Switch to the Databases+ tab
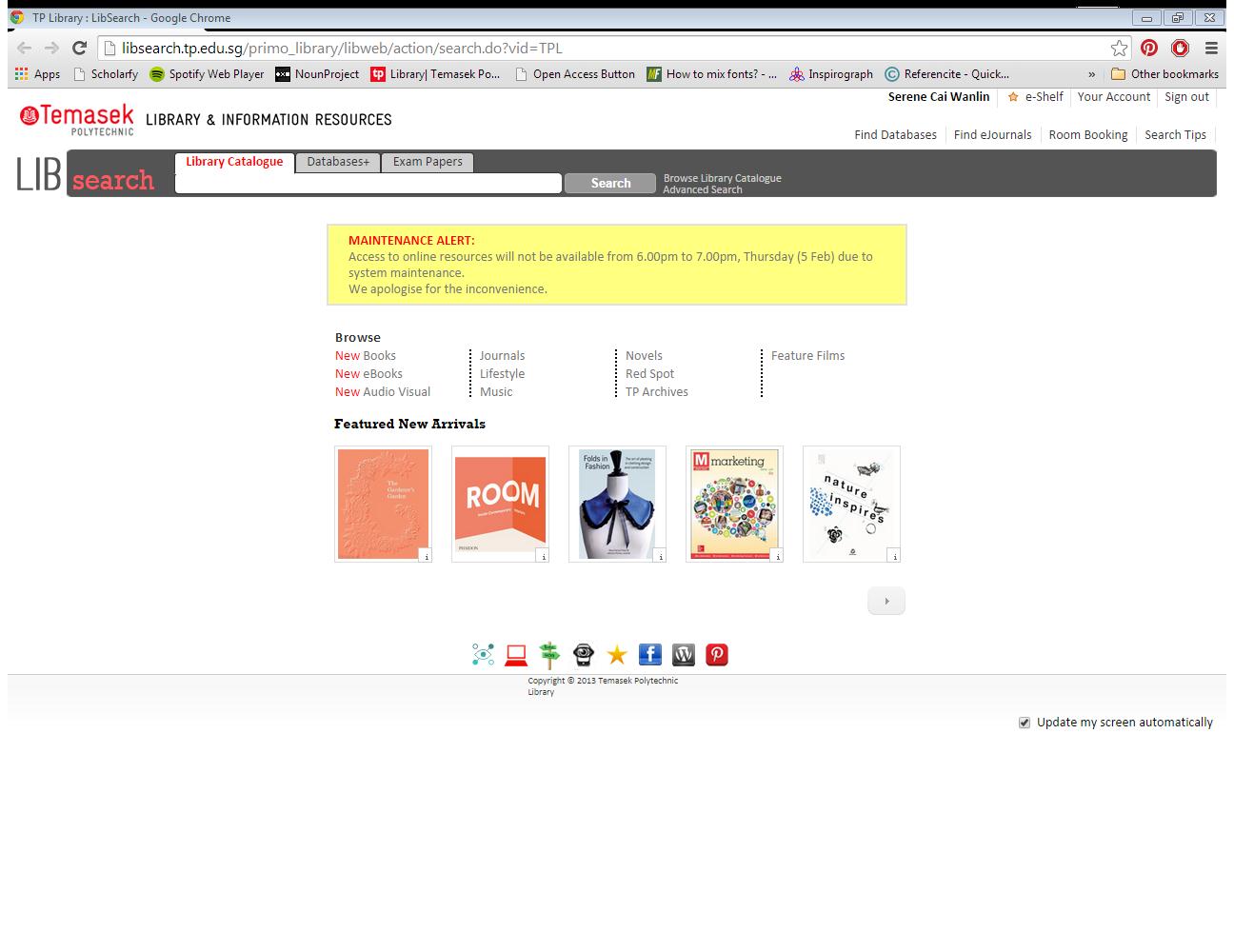 [338, 162]
